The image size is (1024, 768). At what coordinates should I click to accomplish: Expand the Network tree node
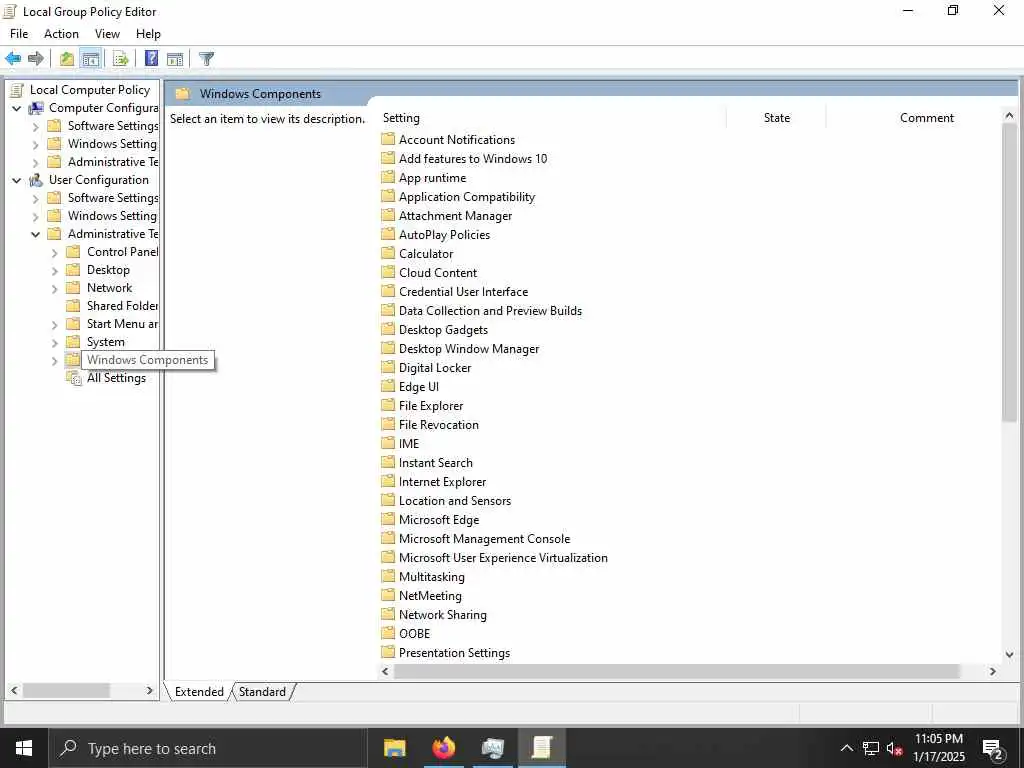coord(55,289)
